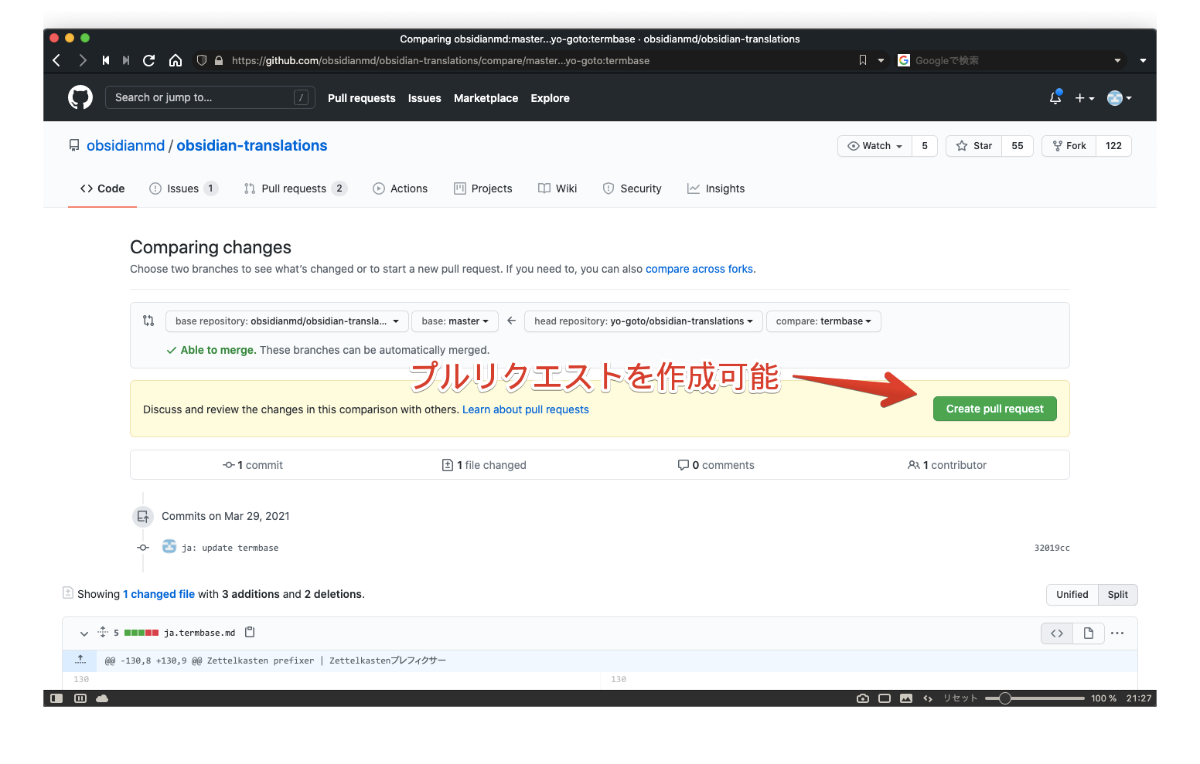Open the obsidianmd owner link
Viewport: 1200px width, 764px height.
click(125, 145)
